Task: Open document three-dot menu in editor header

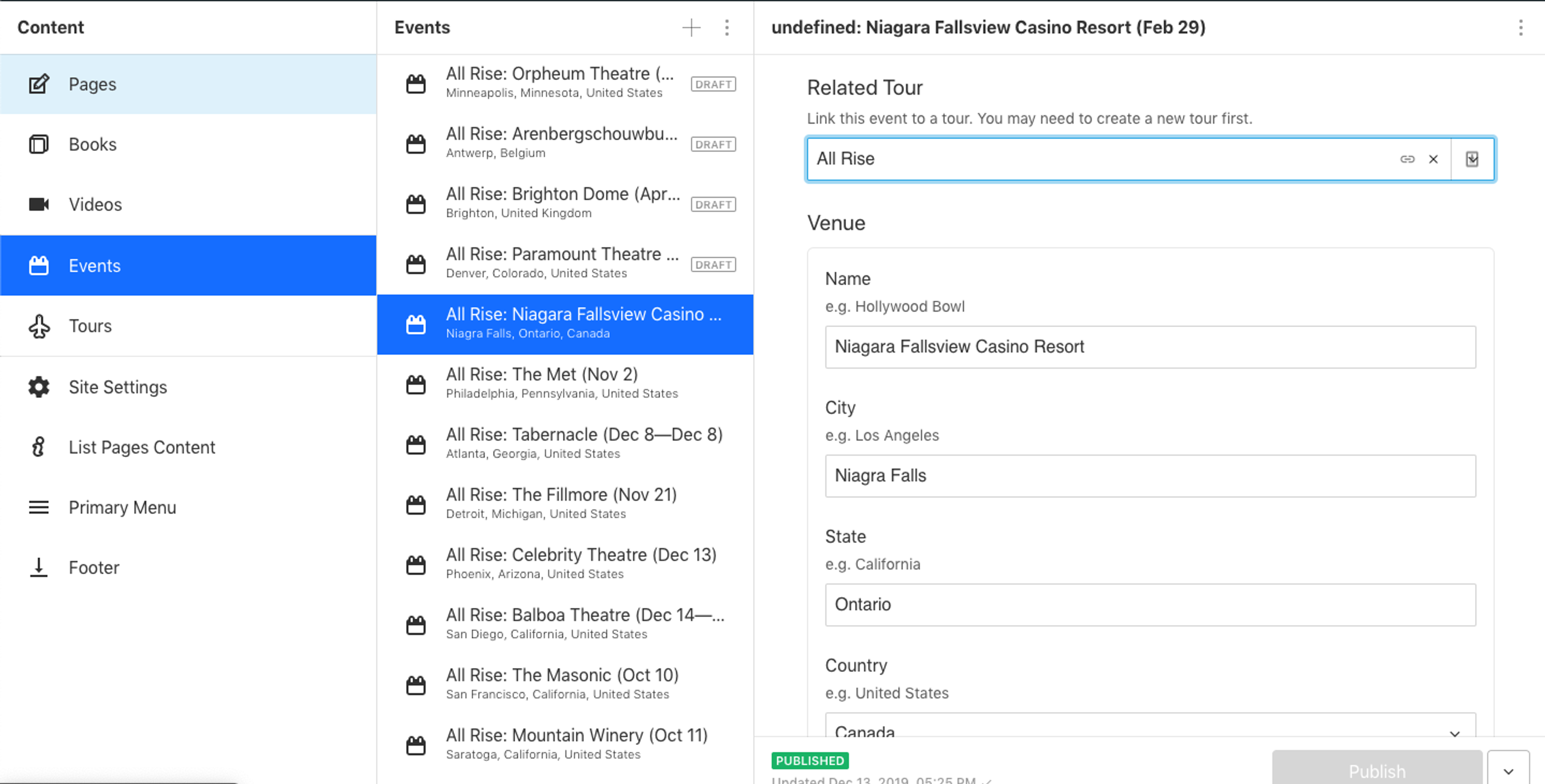Action: click(x=1520, y=28)
